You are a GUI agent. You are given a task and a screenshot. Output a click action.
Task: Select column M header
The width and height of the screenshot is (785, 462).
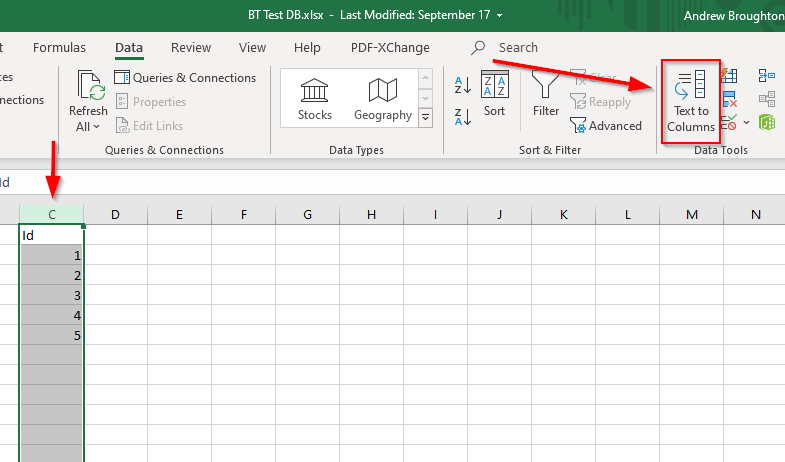(x=692, y=215)
